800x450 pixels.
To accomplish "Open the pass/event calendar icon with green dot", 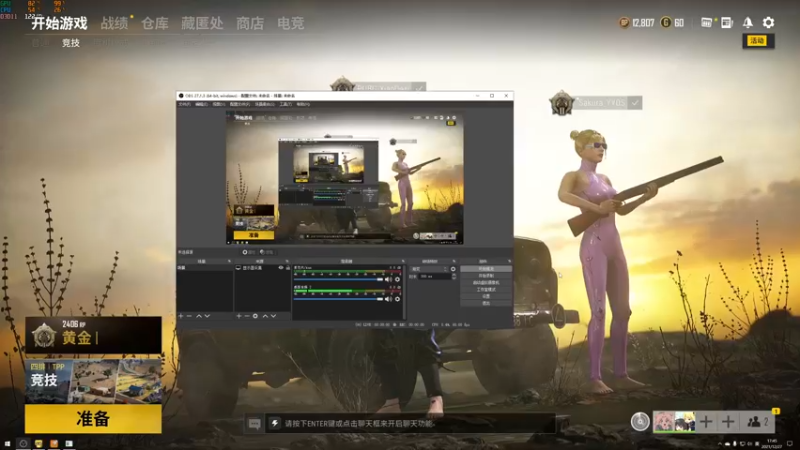I will coord(707,22).
